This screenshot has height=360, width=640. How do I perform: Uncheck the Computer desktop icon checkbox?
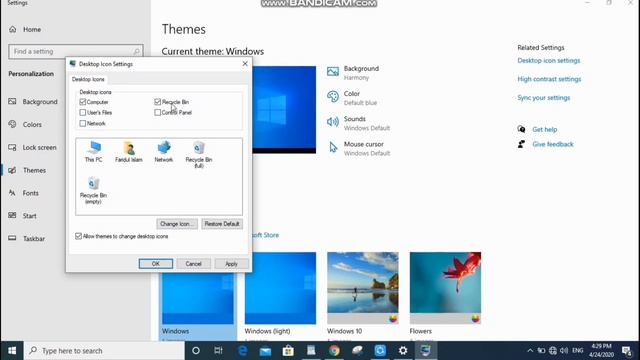[83, 102]
